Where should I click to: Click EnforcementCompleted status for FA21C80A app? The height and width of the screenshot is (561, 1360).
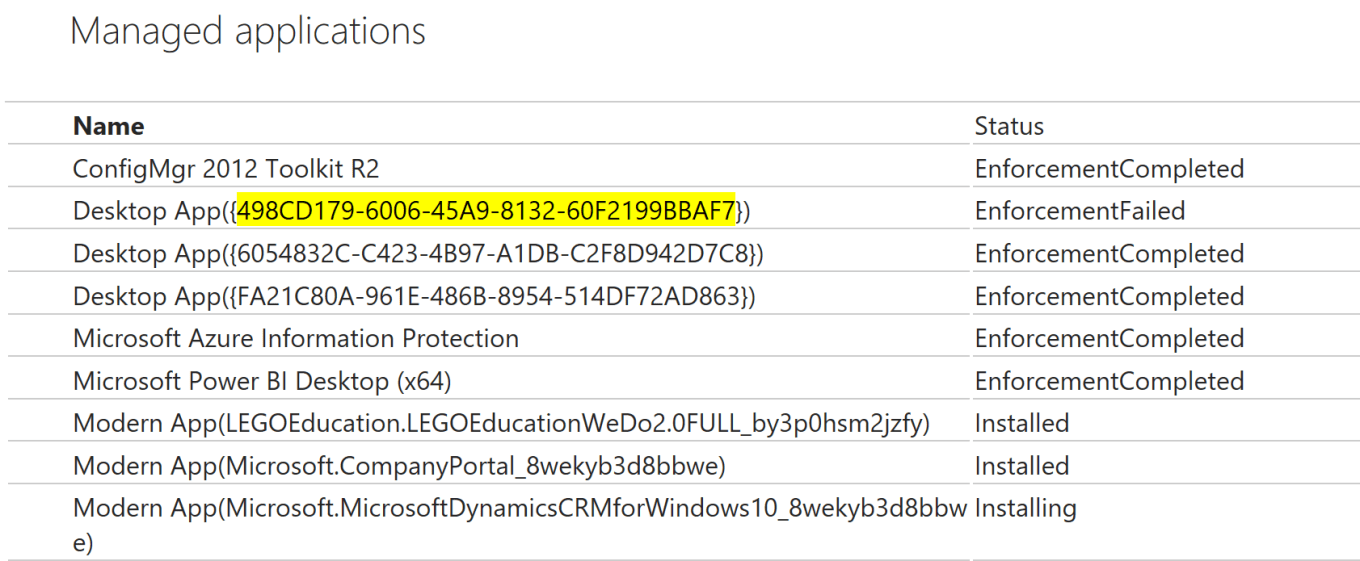1109,296
